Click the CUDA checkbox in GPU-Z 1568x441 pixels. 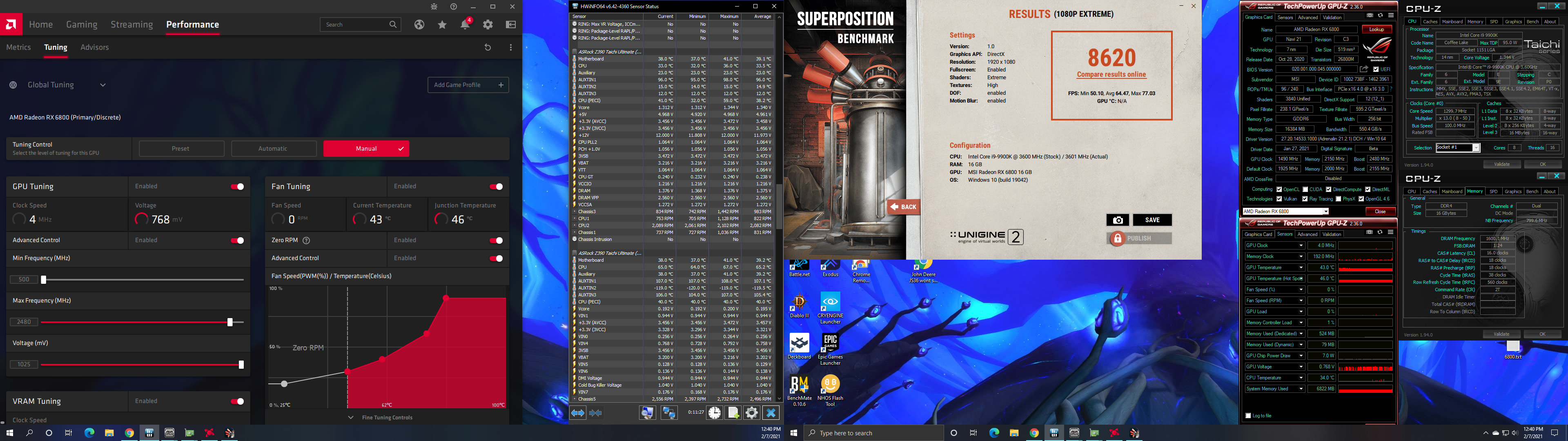pos(1306,189)
